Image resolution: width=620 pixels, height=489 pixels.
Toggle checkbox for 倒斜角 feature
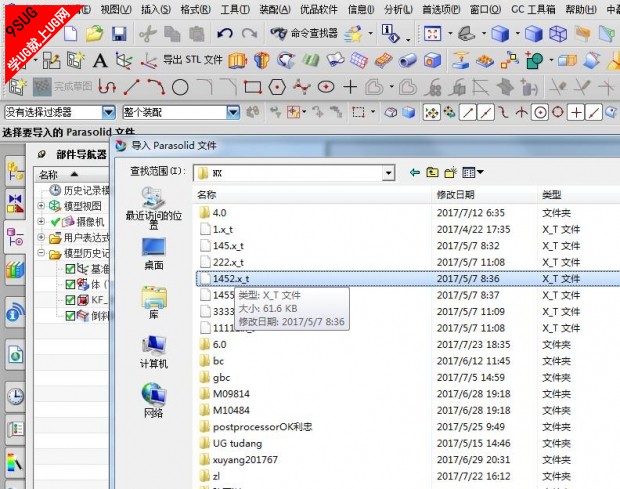[x=70, y=315]
